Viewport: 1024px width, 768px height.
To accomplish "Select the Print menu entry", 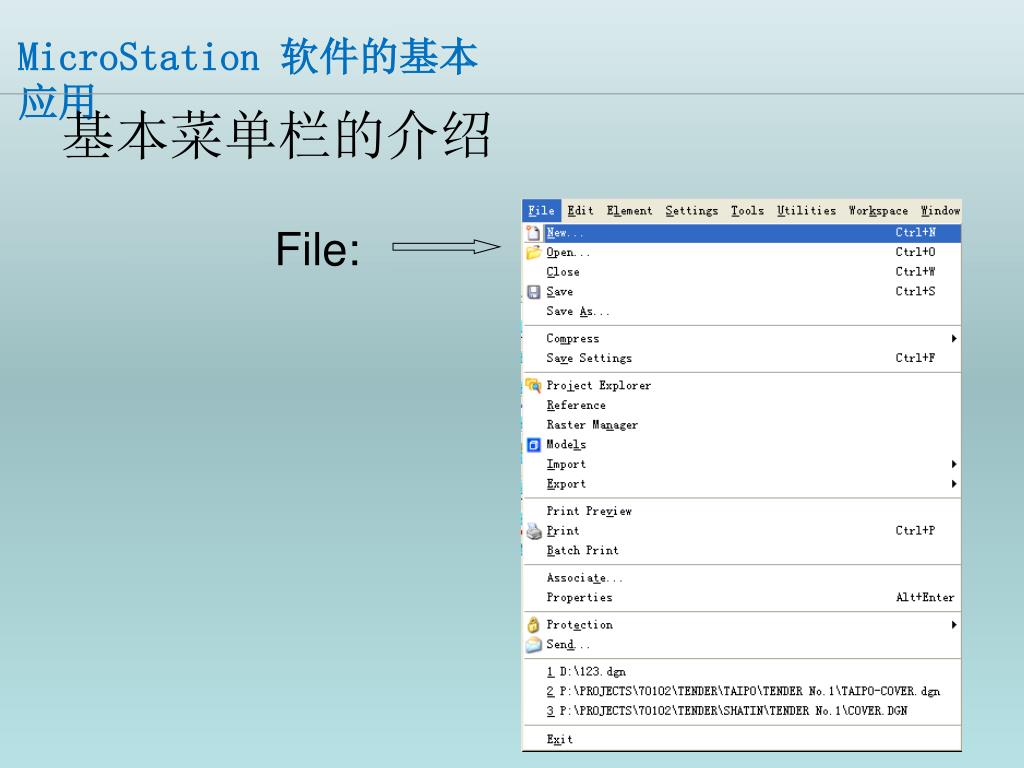I will point(742,530).
